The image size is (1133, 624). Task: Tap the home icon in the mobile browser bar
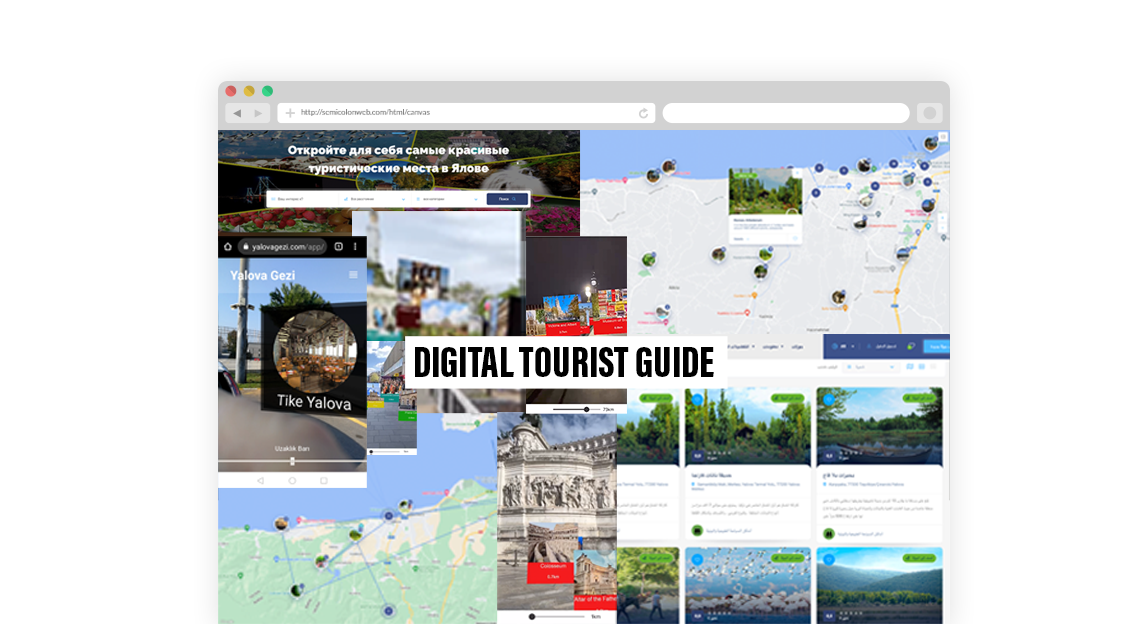[228, 247]
